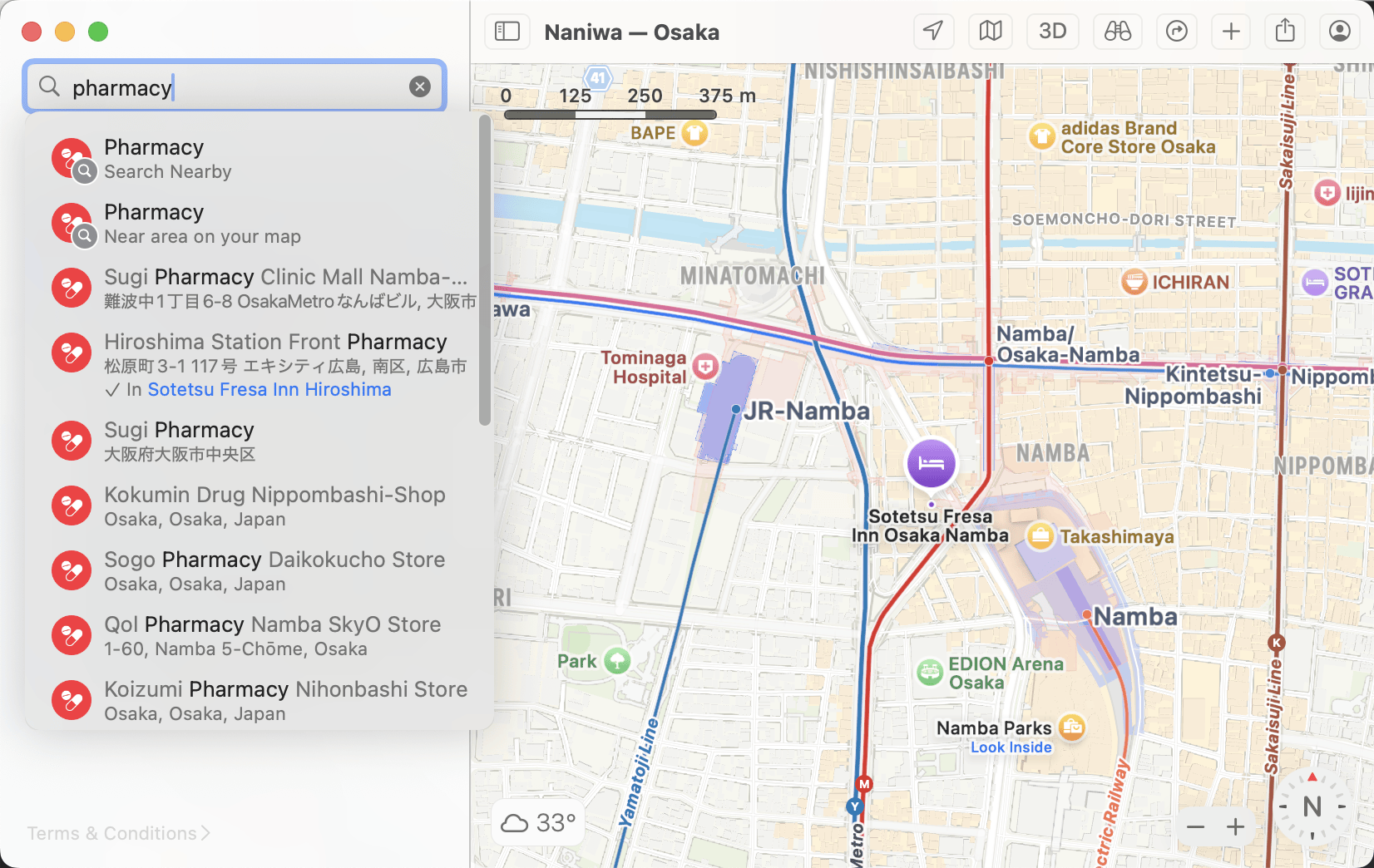Click the suggestions list scrollbar

pos(485,270)
